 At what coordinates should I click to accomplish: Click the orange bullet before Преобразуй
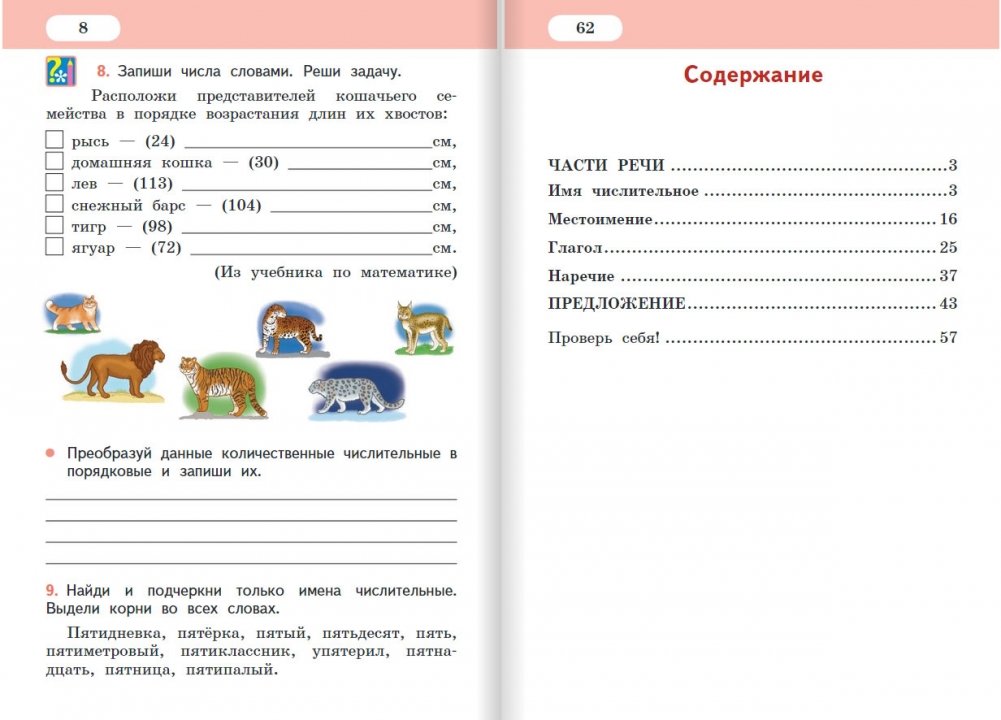(x=51, y=454)
